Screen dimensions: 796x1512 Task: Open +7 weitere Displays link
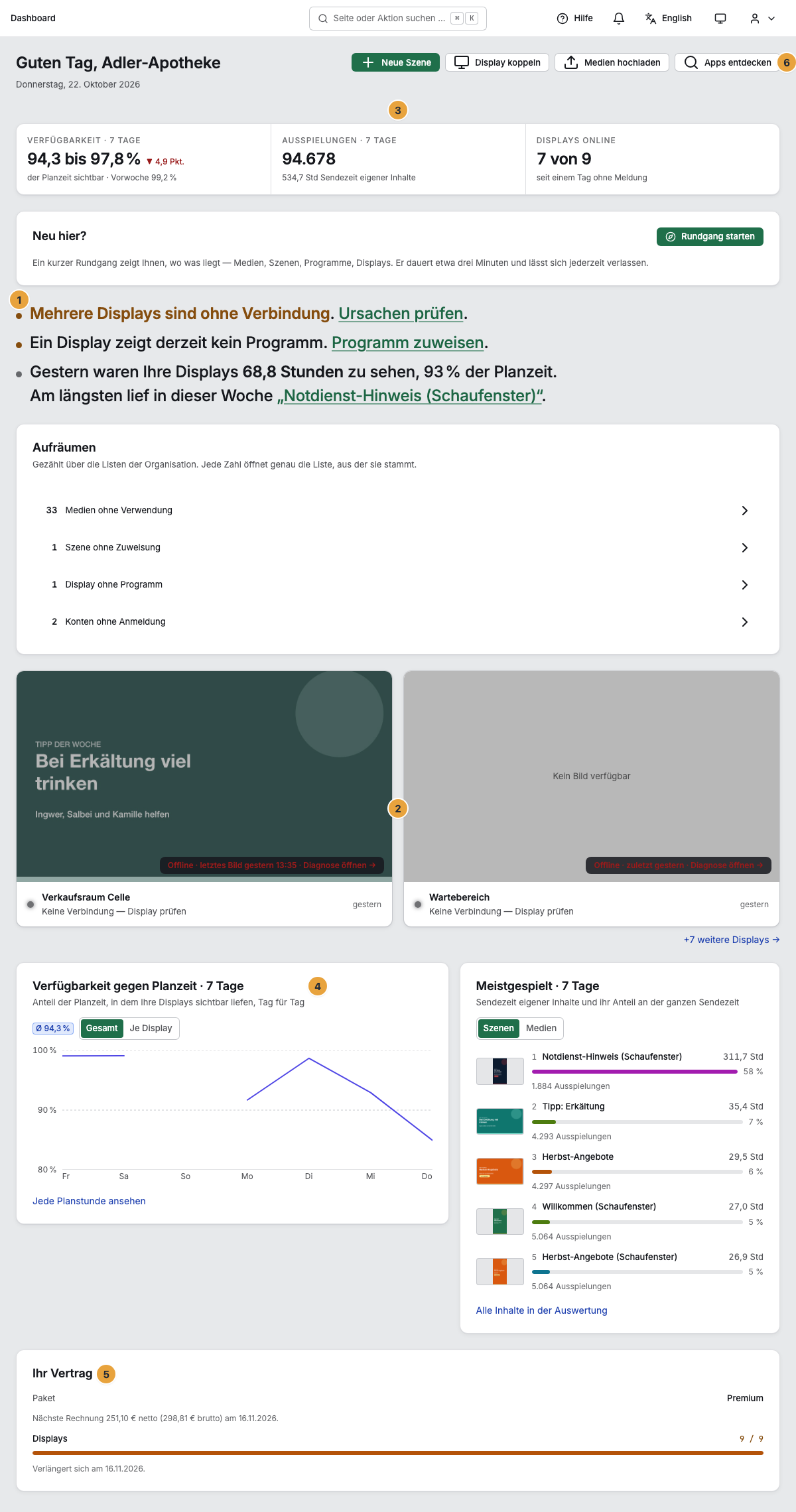pos(731,940)
